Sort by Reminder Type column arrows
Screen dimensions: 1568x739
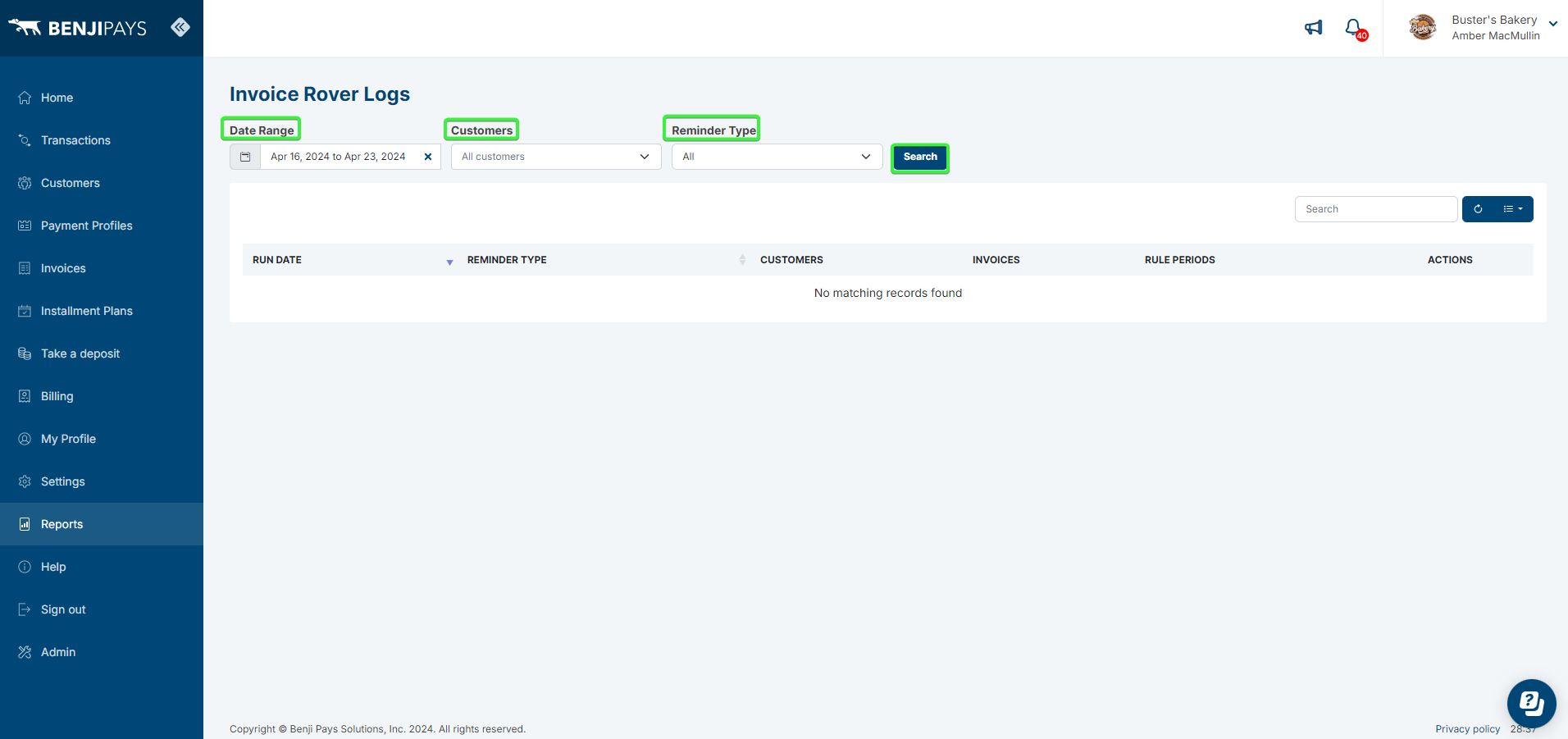(742, 260)
